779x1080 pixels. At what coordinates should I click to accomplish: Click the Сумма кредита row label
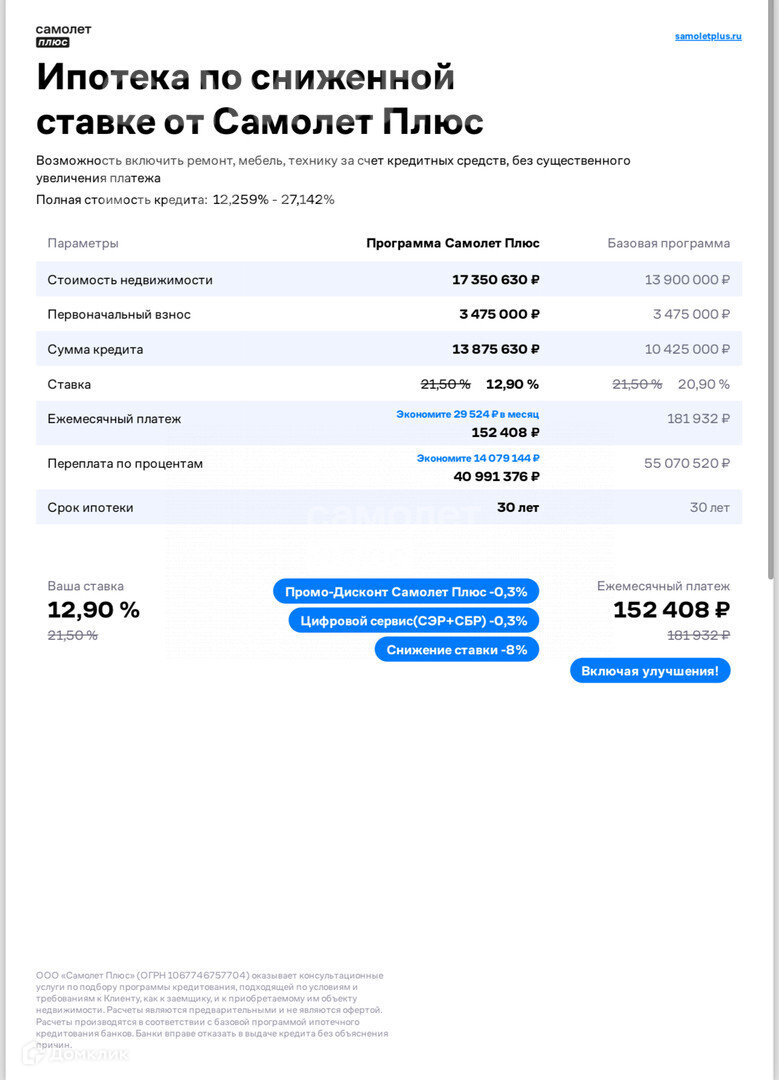(x=95, y=349)
